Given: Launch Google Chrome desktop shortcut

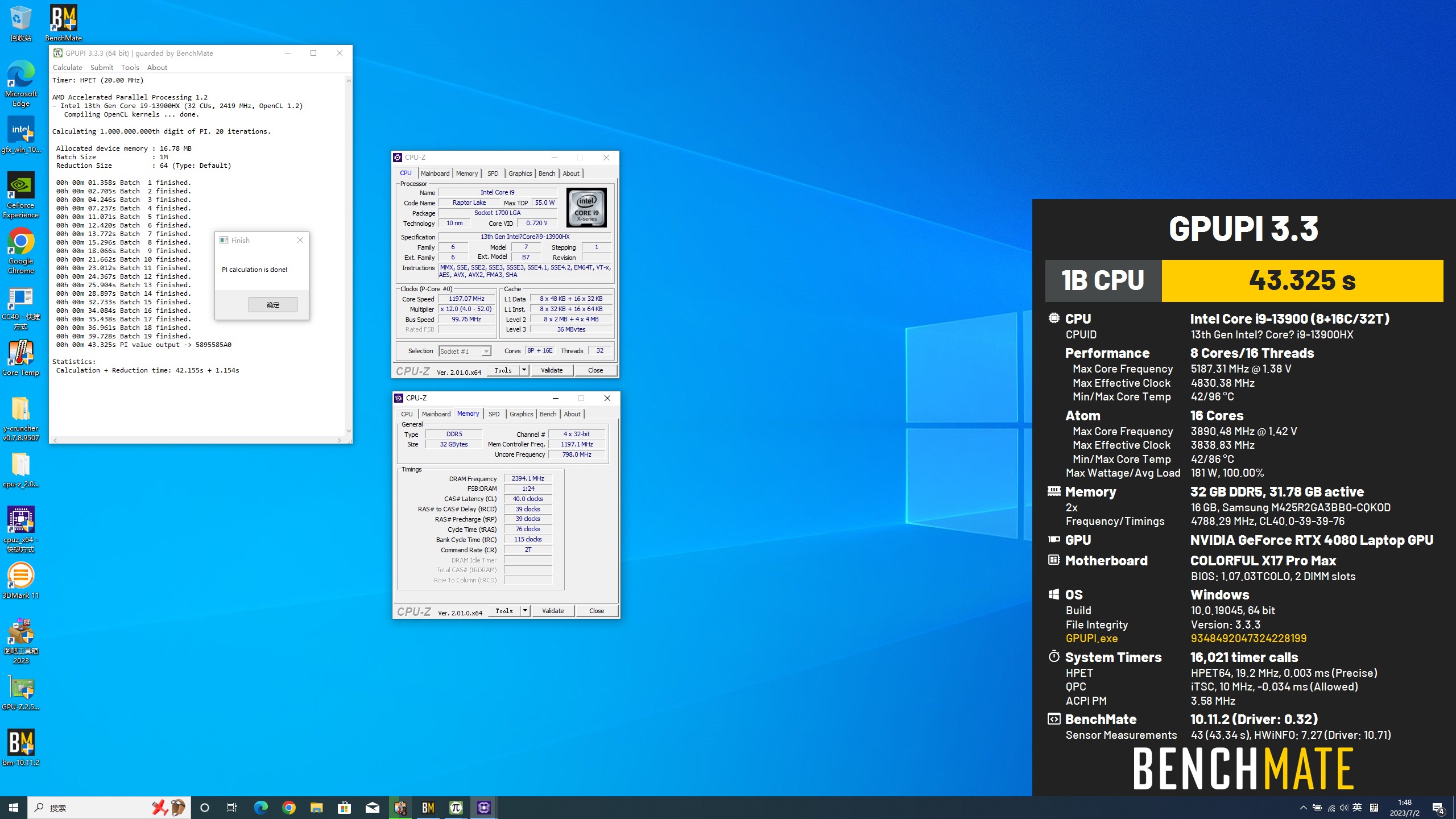Looking at the screenshot, I should (21, 251).
